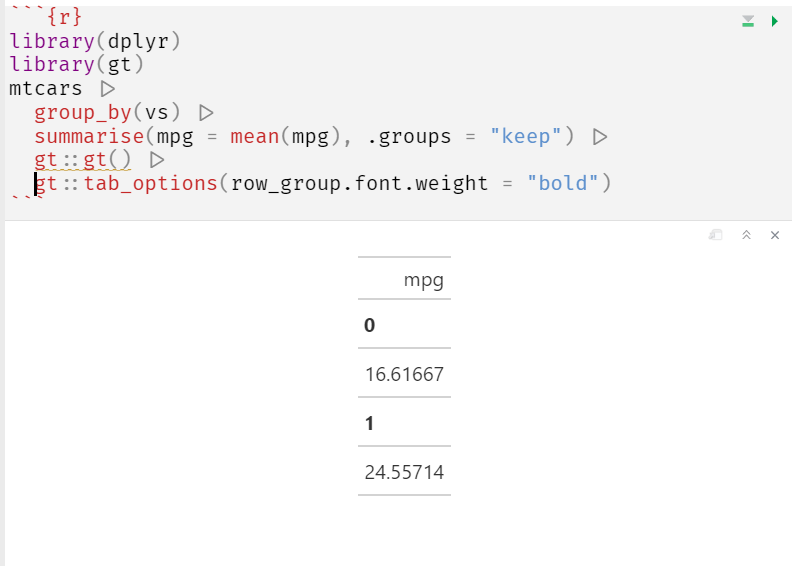Viewport: 792px width, 566px height.
Task: Click on library(gt) code line
Action: [x=77, y=65]
